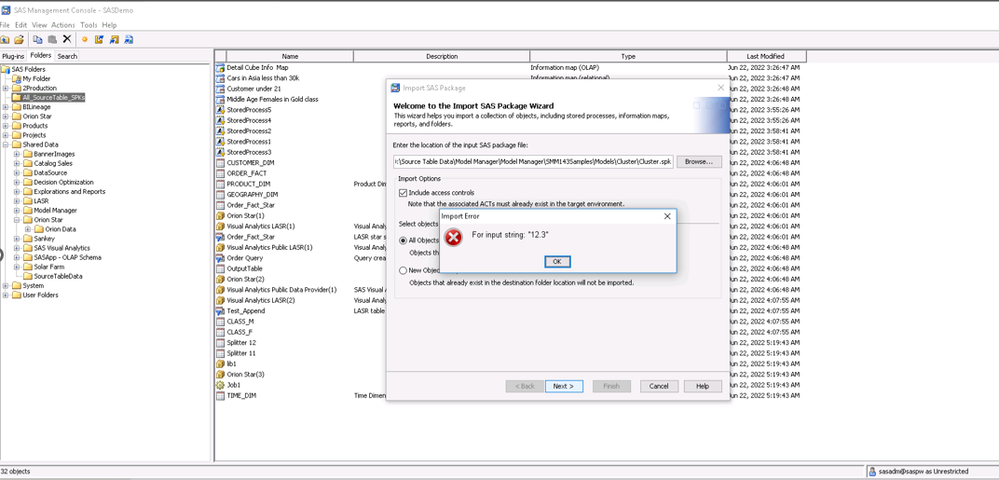The width and height of the screenshot is (999, 480).
Task: Click the black X Delete toolbar icon
Action: pyautogui.click(x=67, y=40)
